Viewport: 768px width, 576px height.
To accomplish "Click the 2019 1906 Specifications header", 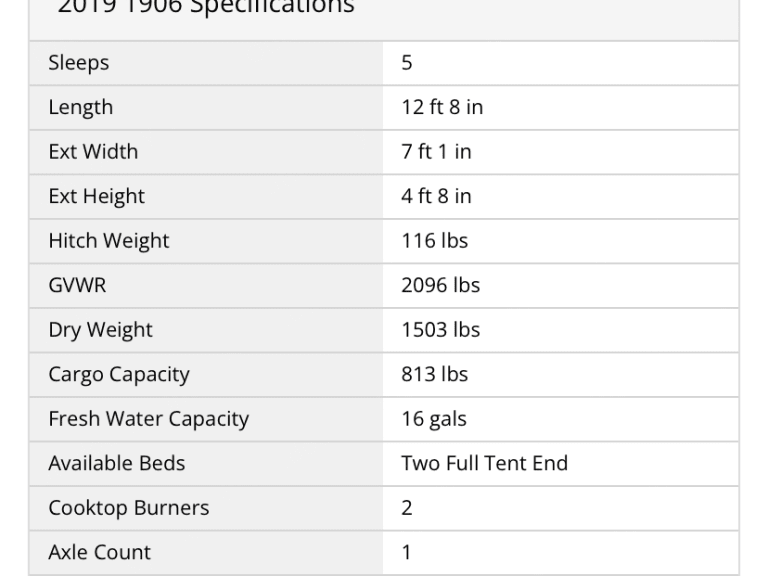I will coord(205,8).
